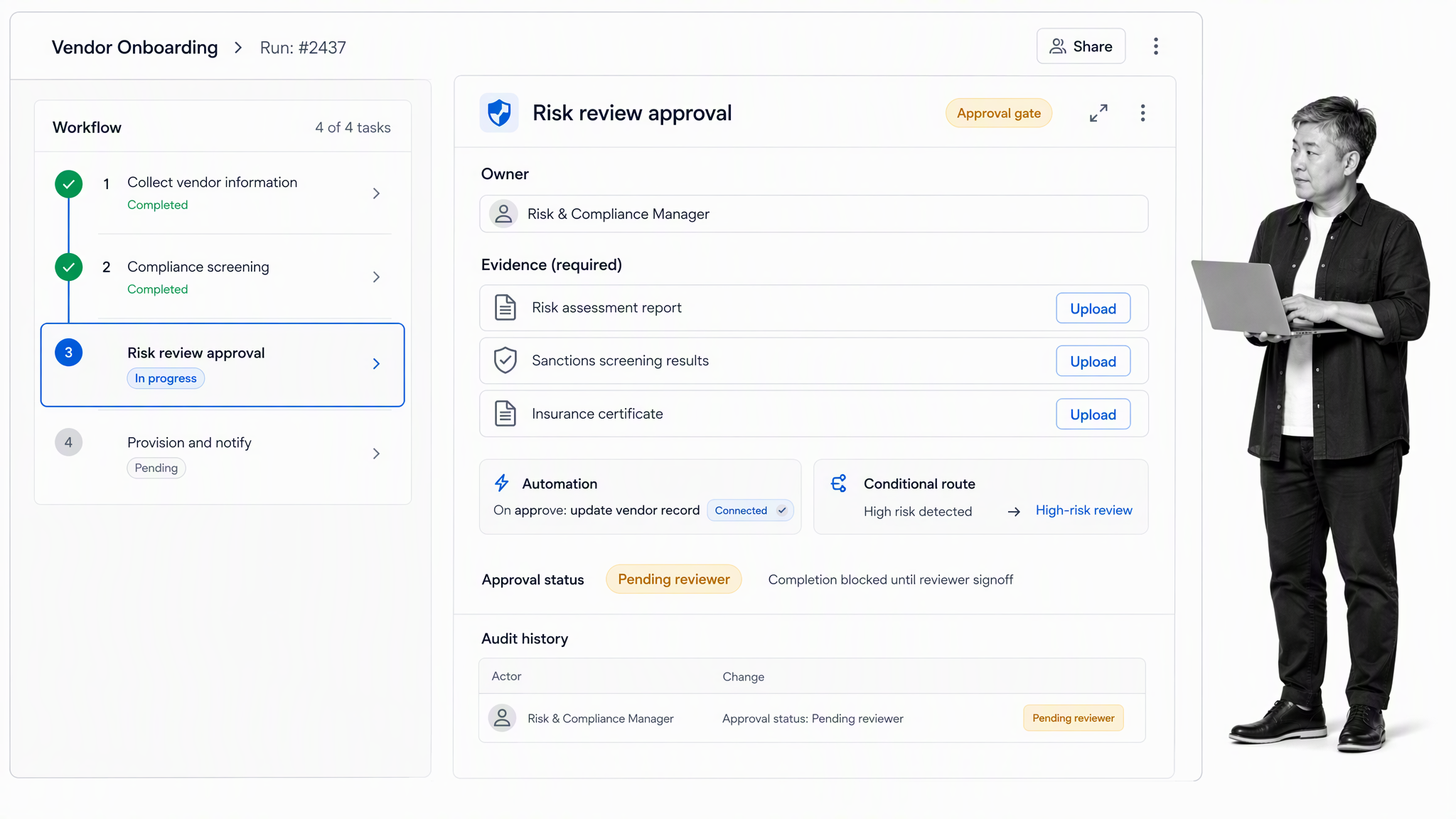1456x819 pixels.
Task: Select the Provision and notify workflow task
Action: tap(223, 454)
